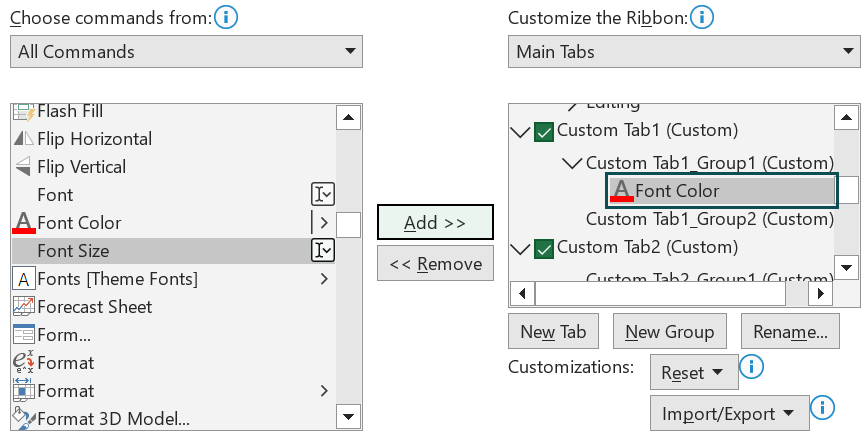Select the Form... command

click(173, 335)
